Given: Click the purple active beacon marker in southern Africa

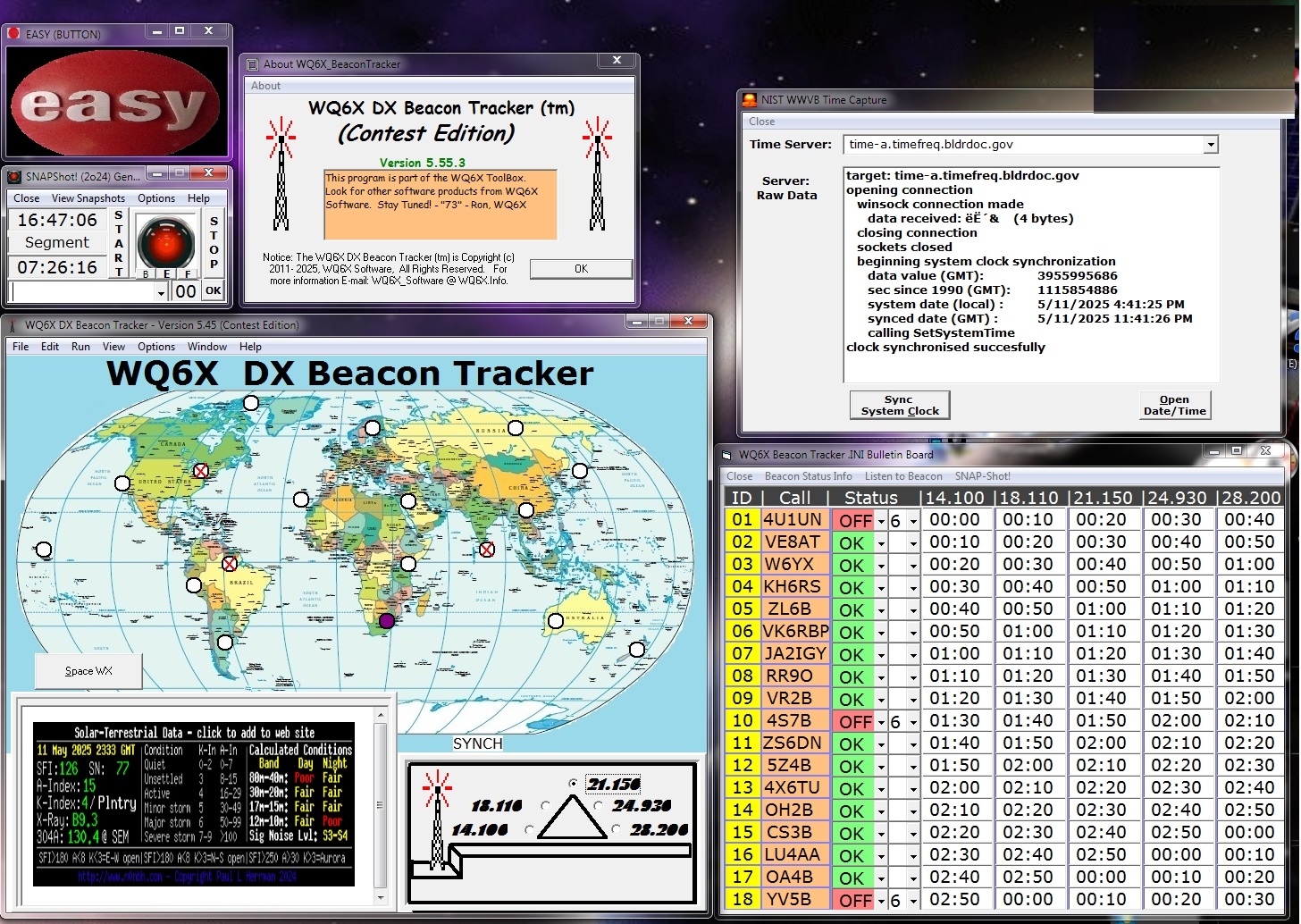Looking at the screenshot, I should (387, 621).
